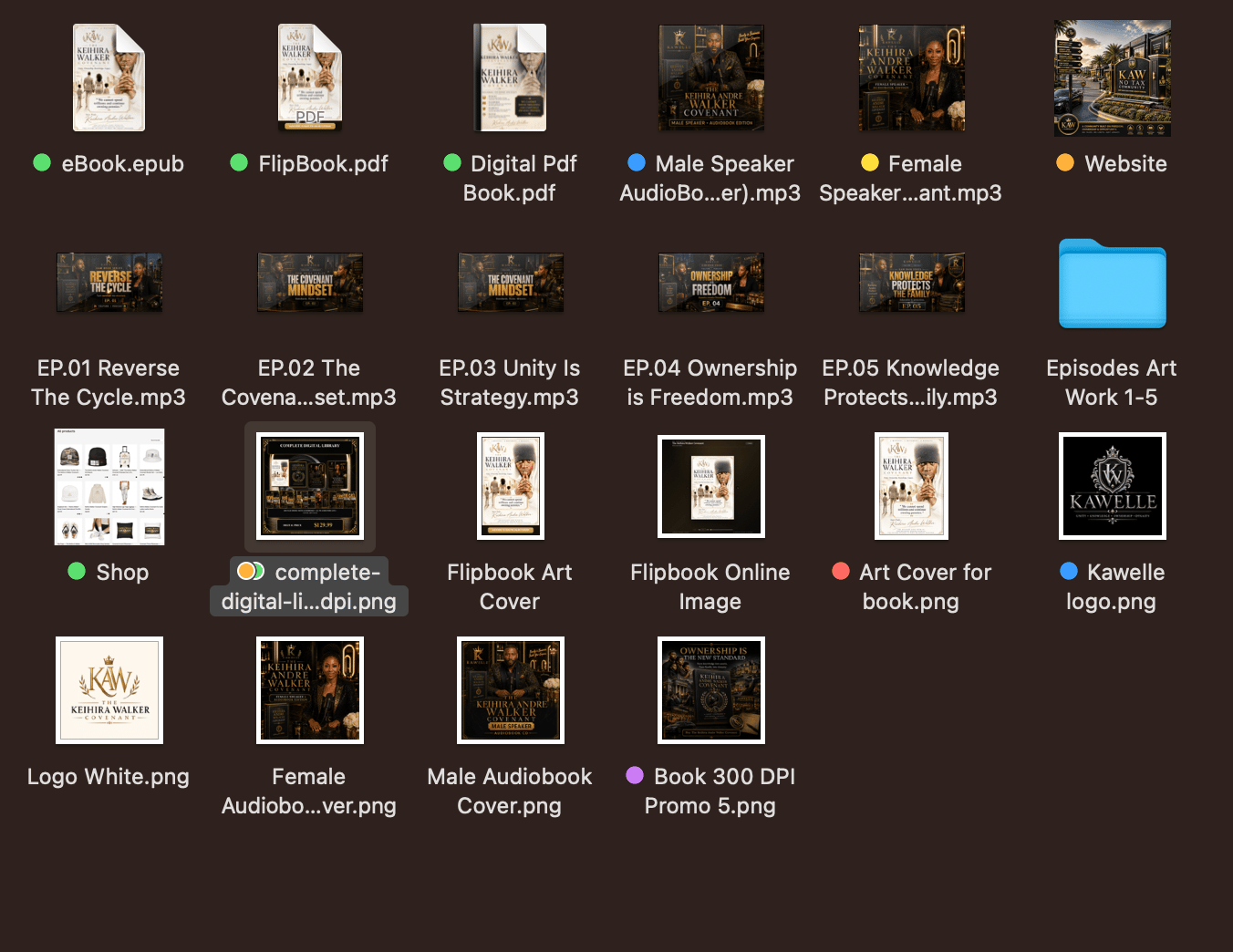This screenshot has height=952, width=1233.
Task: Select the Male Speaker AudioBook mp3 icon
Action: click(x=711, y=78)
